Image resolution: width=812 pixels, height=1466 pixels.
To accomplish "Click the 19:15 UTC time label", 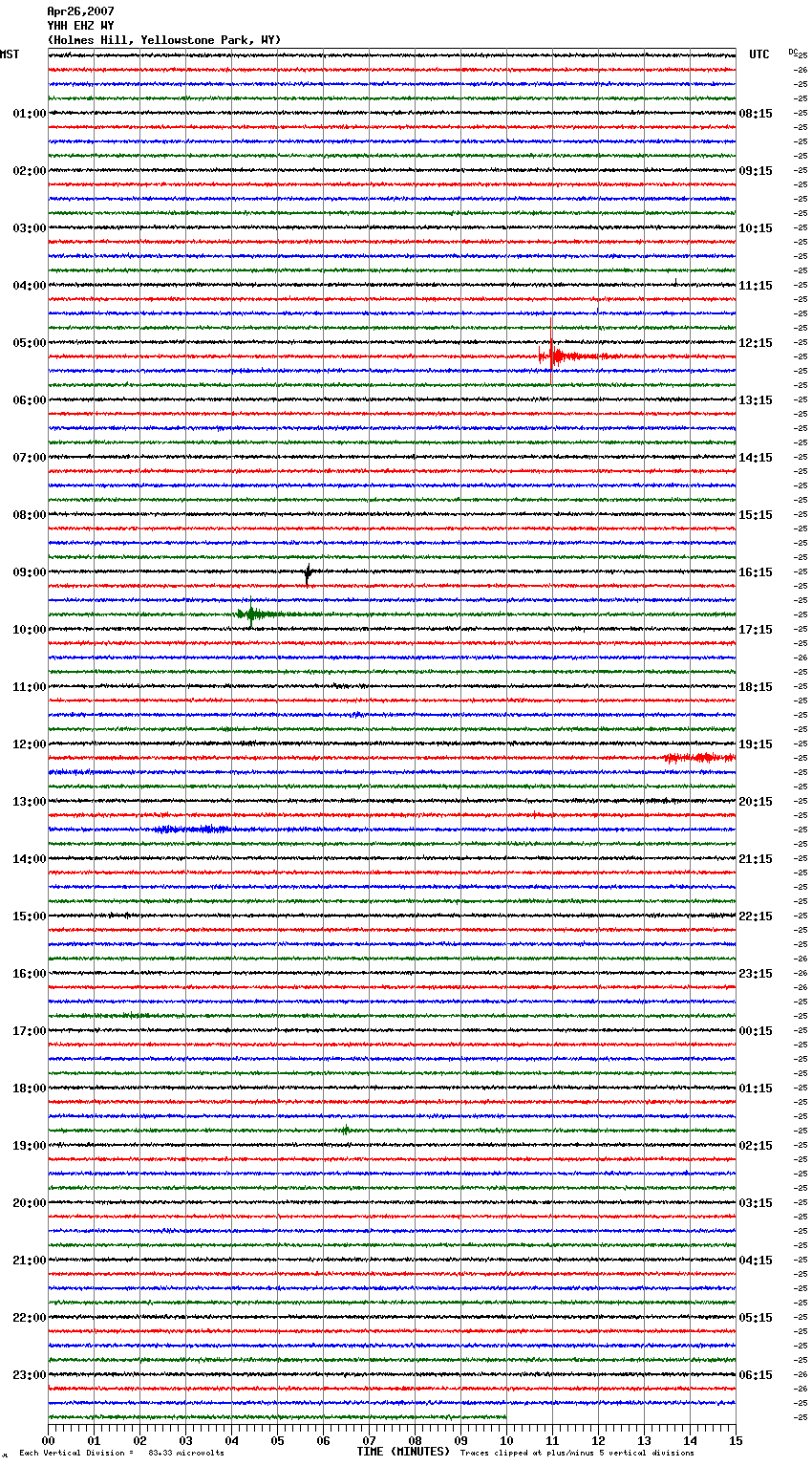I will tap(756, 744).
